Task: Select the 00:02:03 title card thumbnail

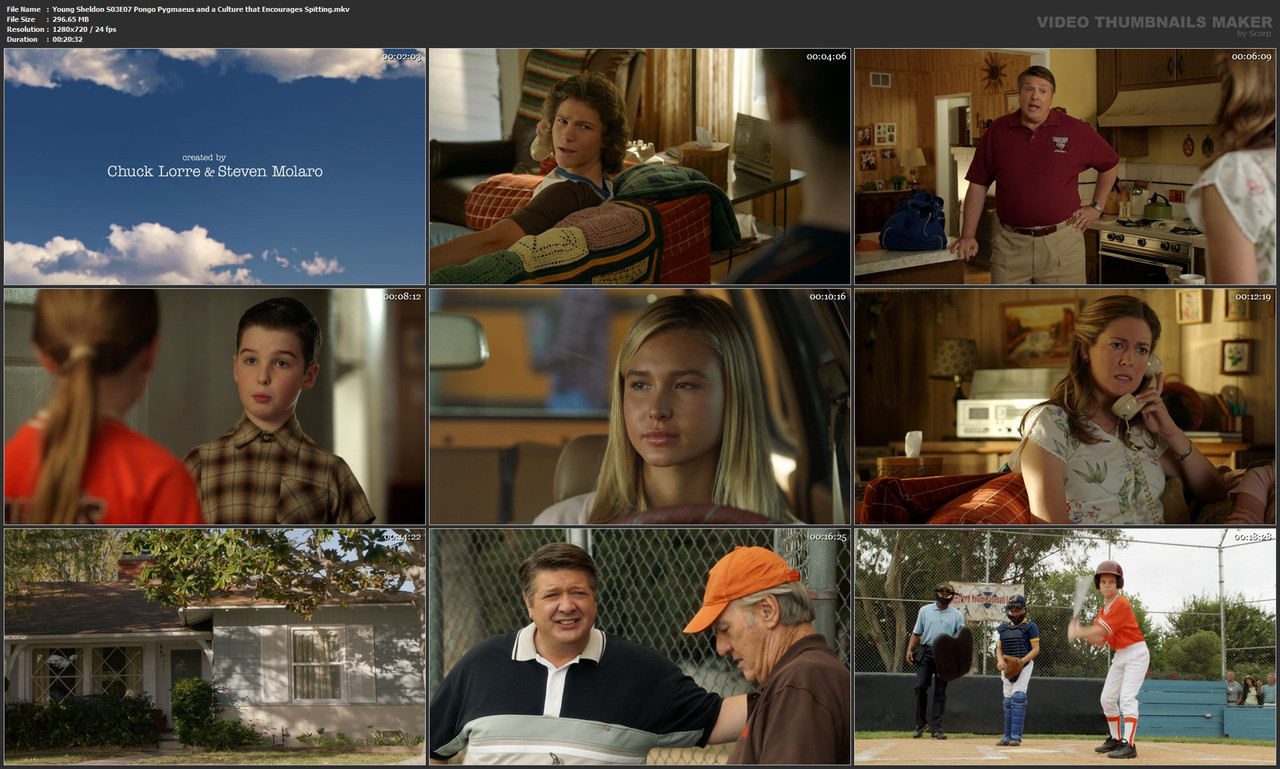Action: (215, 166)
